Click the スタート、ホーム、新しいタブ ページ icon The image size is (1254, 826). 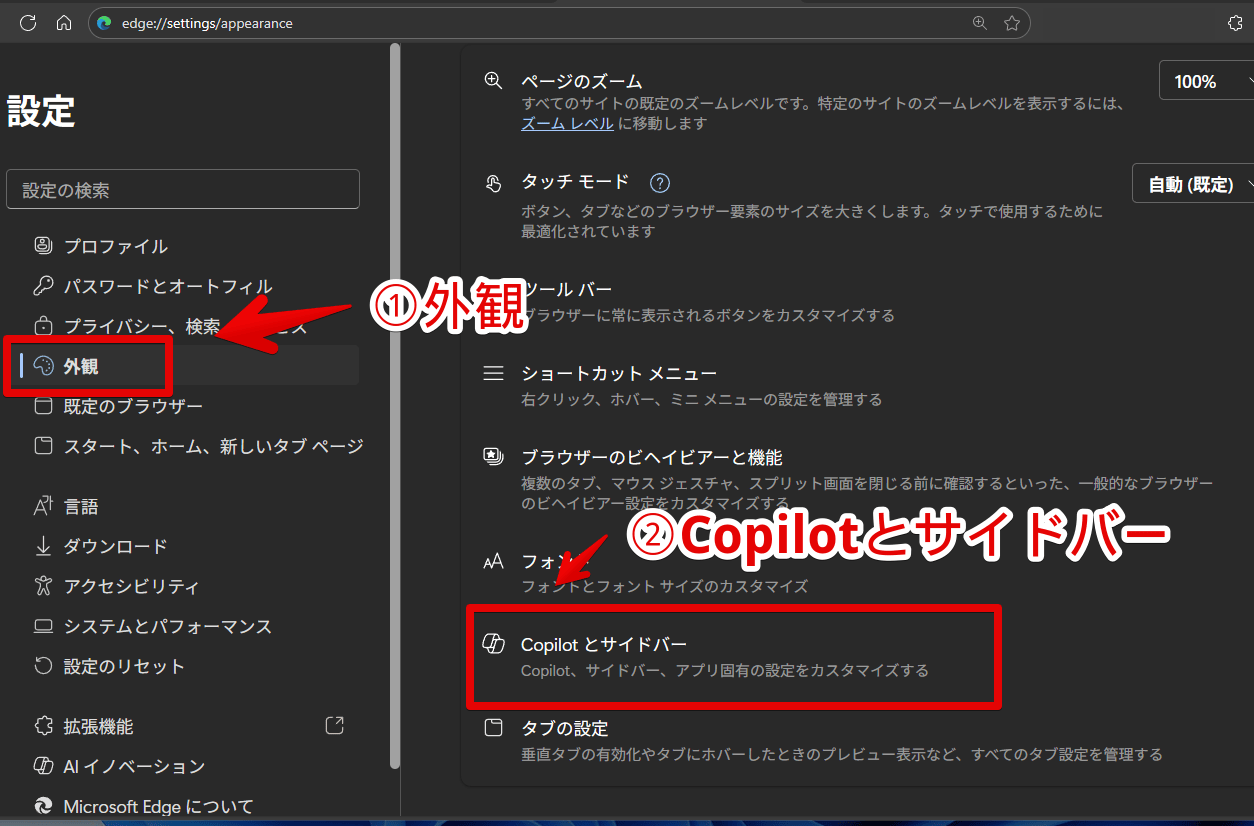click(x=43, y=446)
